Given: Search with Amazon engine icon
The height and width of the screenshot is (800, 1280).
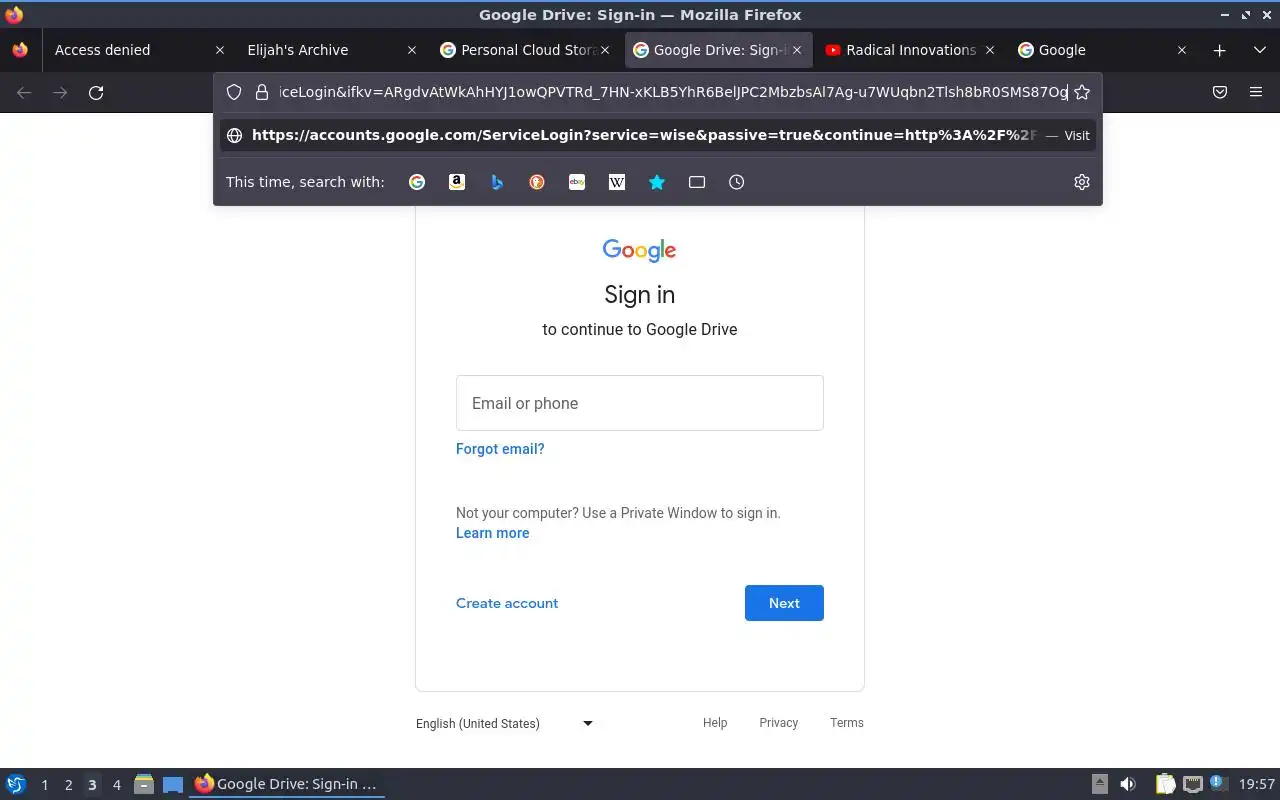Looking at the screenshot, I should pyautogui.click(x=457, y=182).
